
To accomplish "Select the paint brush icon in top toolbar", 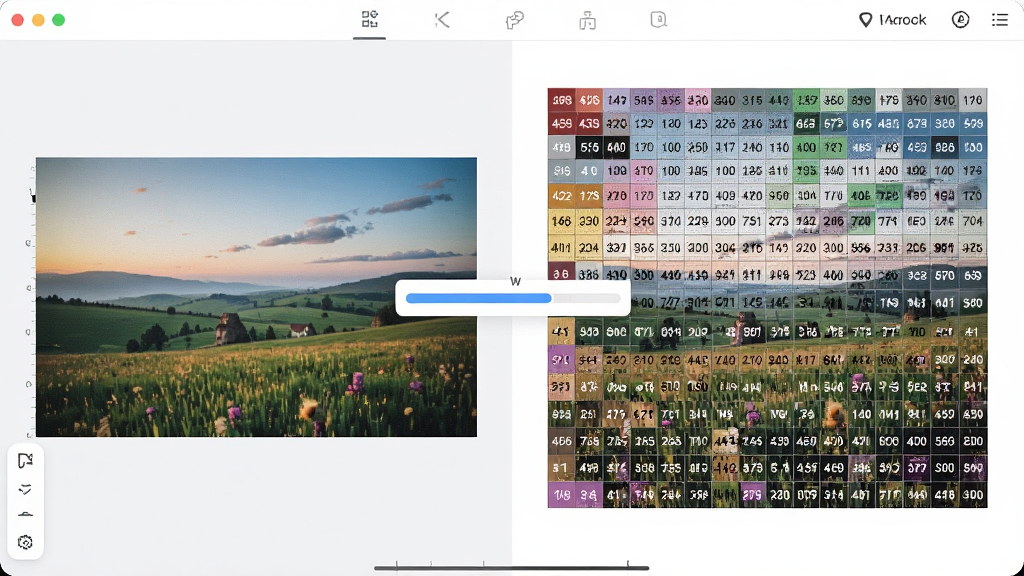I will [515, 20].
